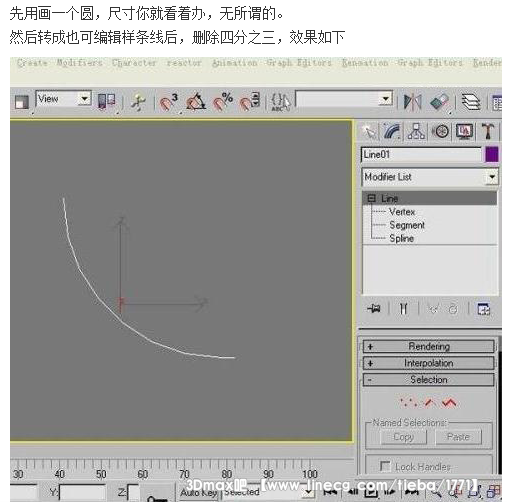This screenshot has height=502, width=507.
Task: Open the Display command panel
Action: click(464, 131)
